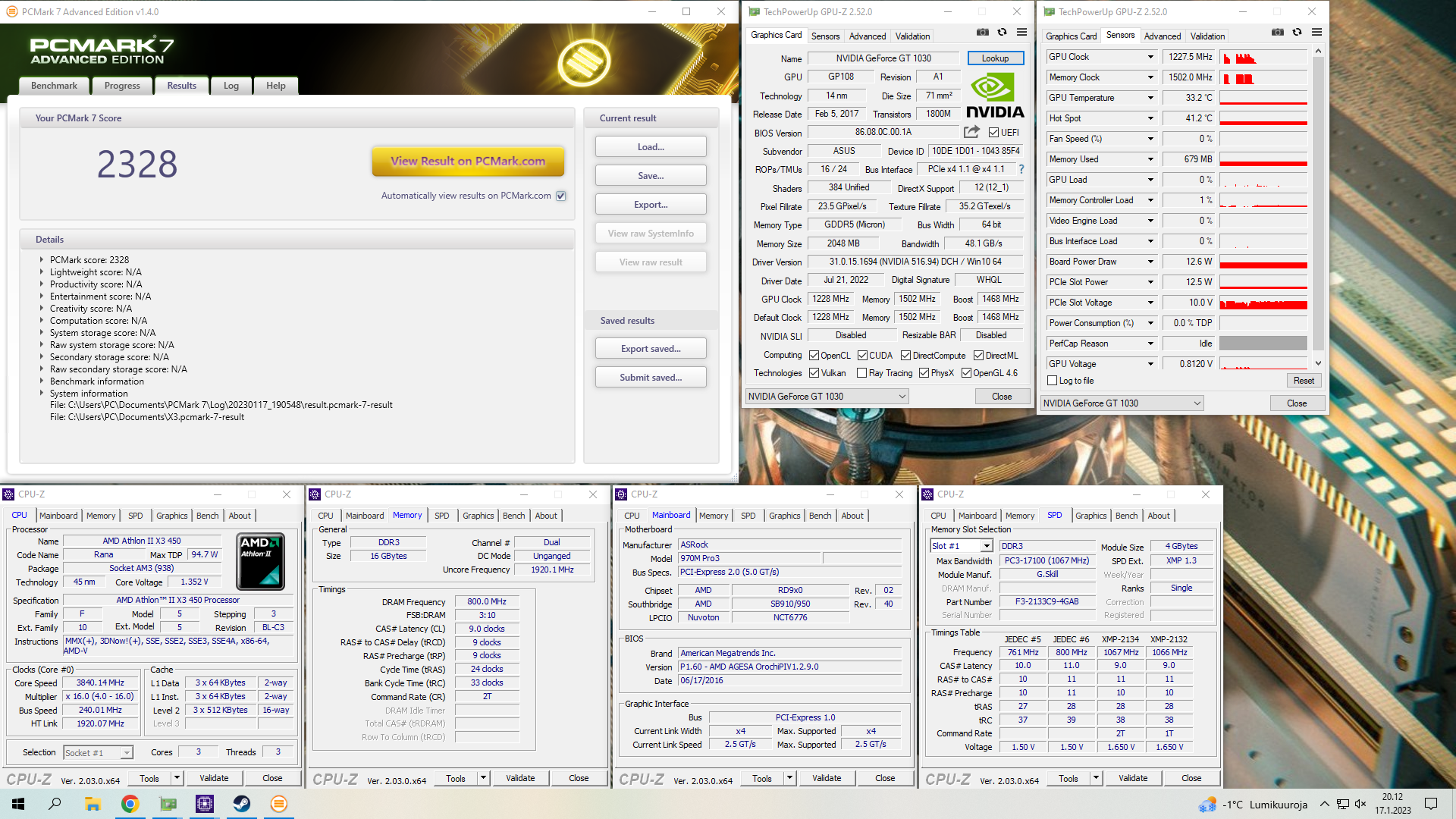
Task: Open GPU selector dropdown in Sensors window
Action: (1122, 403)
